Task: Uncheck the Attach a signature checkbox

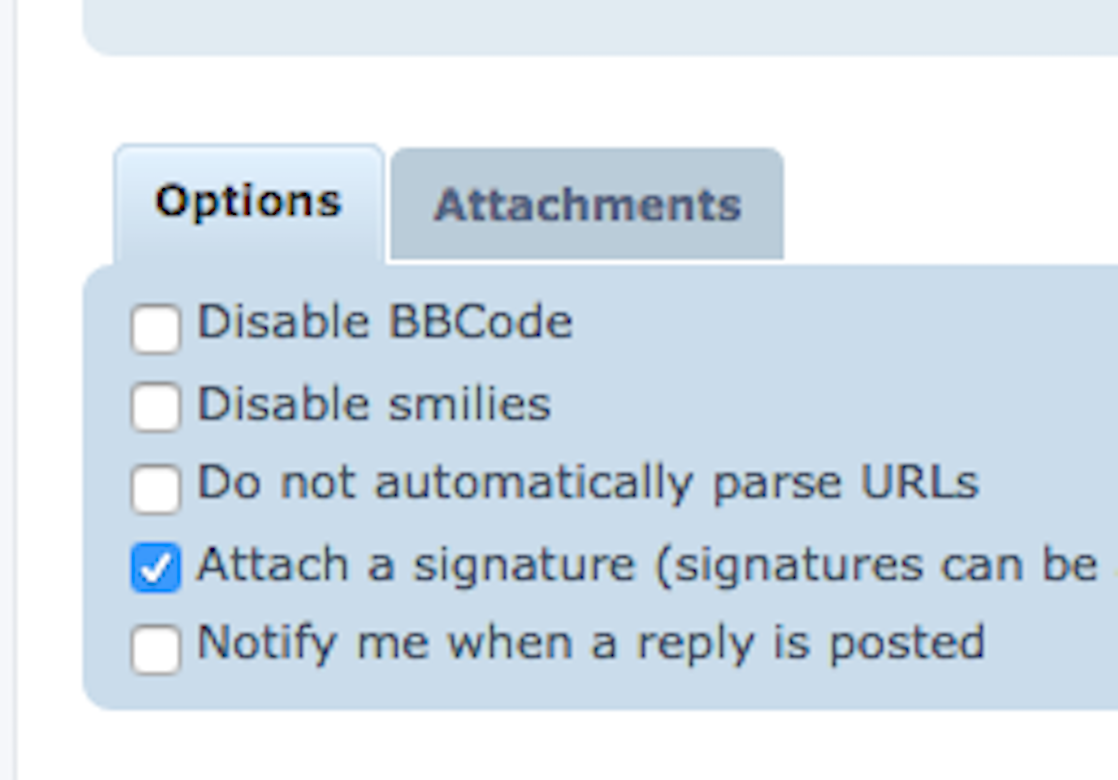Action: (x=155, y=568)
